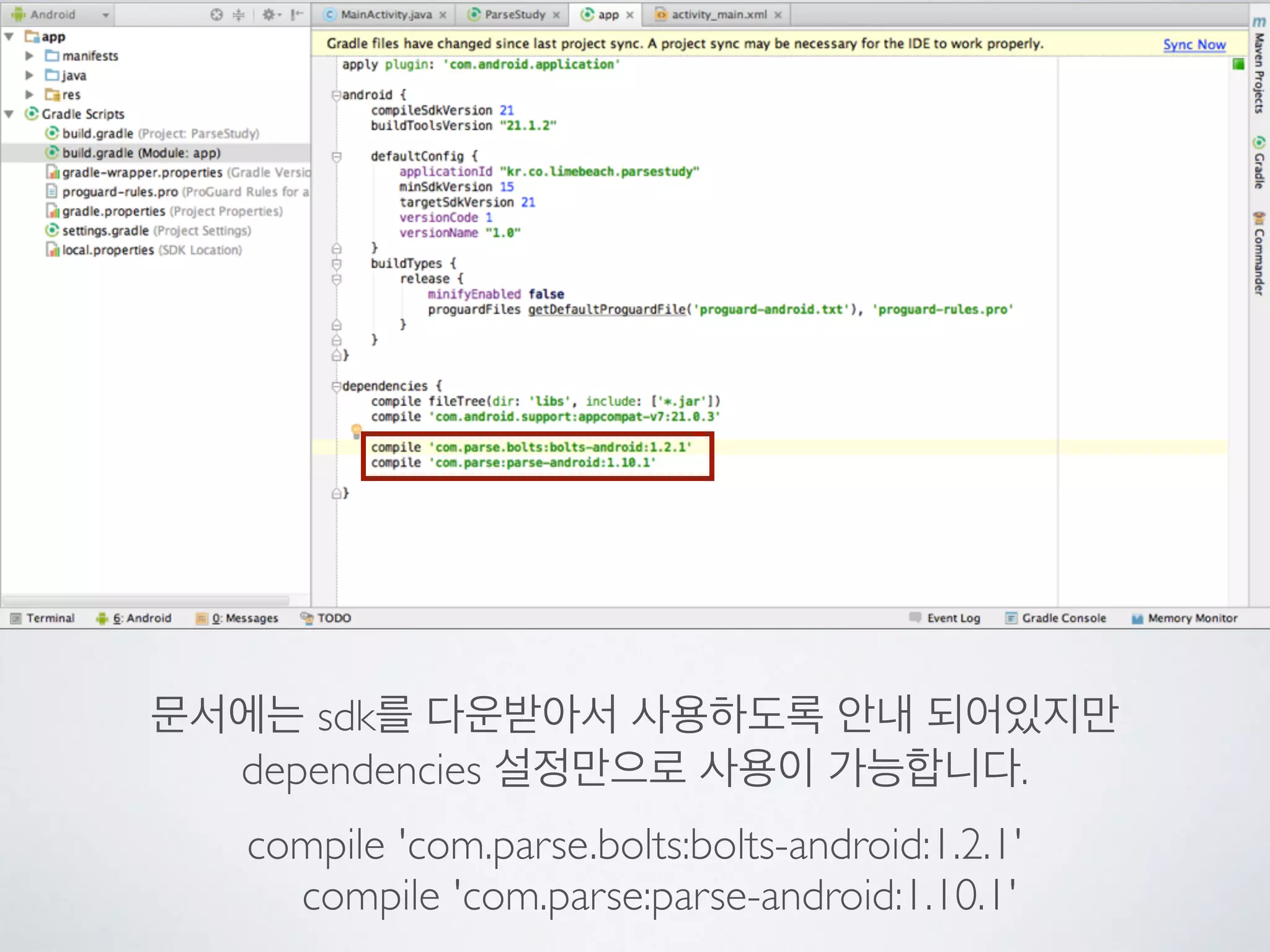Image resolution: width=1270 pixels, height=952 pixels.
Task: Click the project panel horizontal scrollbar
Action: click(146, 601)
